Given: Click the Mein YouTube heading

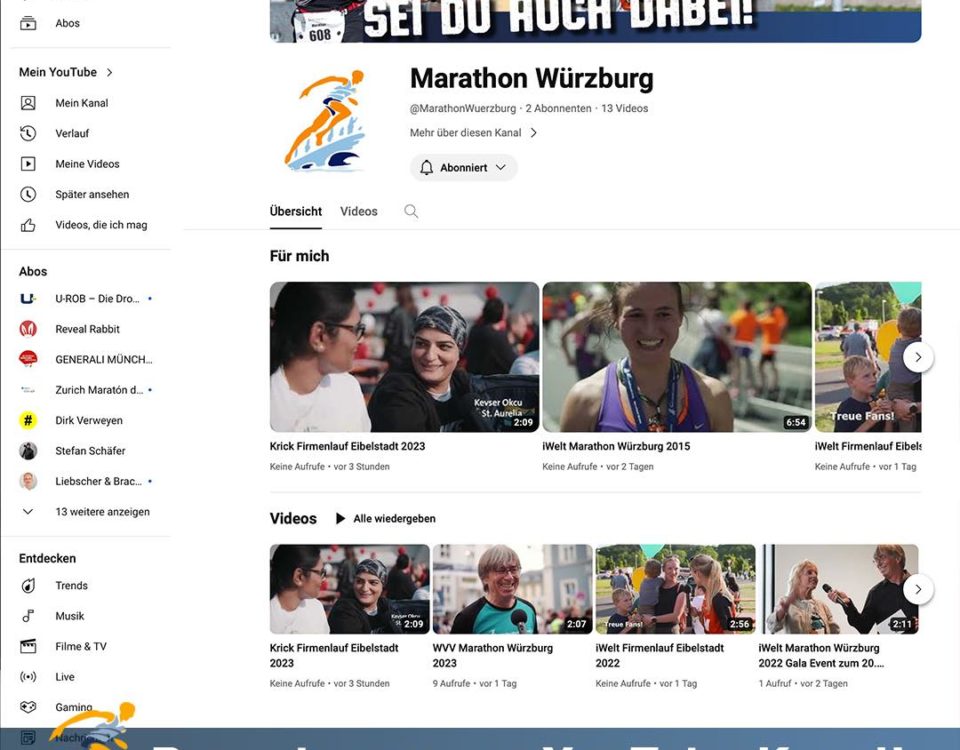Looking at the screenshot, I should [x=58, y=72].
